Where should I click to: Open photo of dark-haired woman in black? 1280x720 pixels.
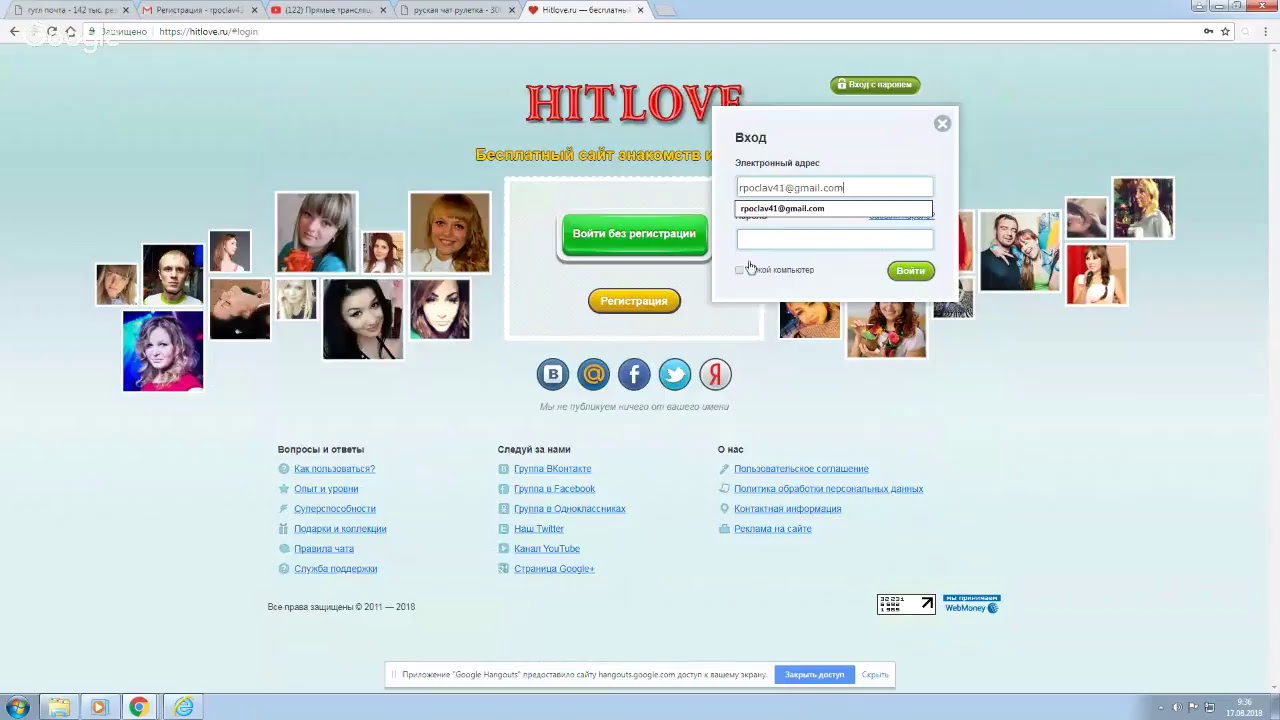coord(363,319)
